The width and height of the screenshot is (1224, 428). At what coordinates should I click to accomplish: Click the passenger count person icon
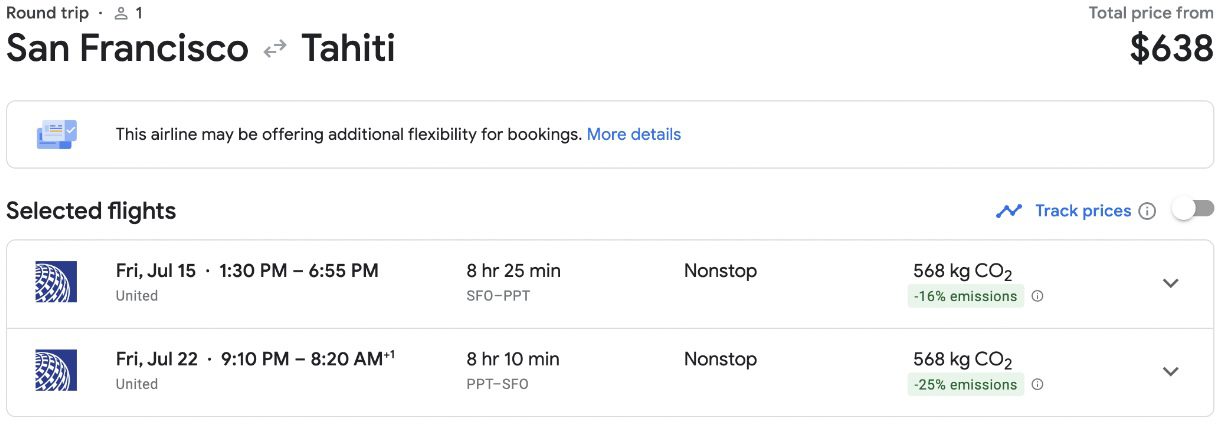click(x=121, y=13)
